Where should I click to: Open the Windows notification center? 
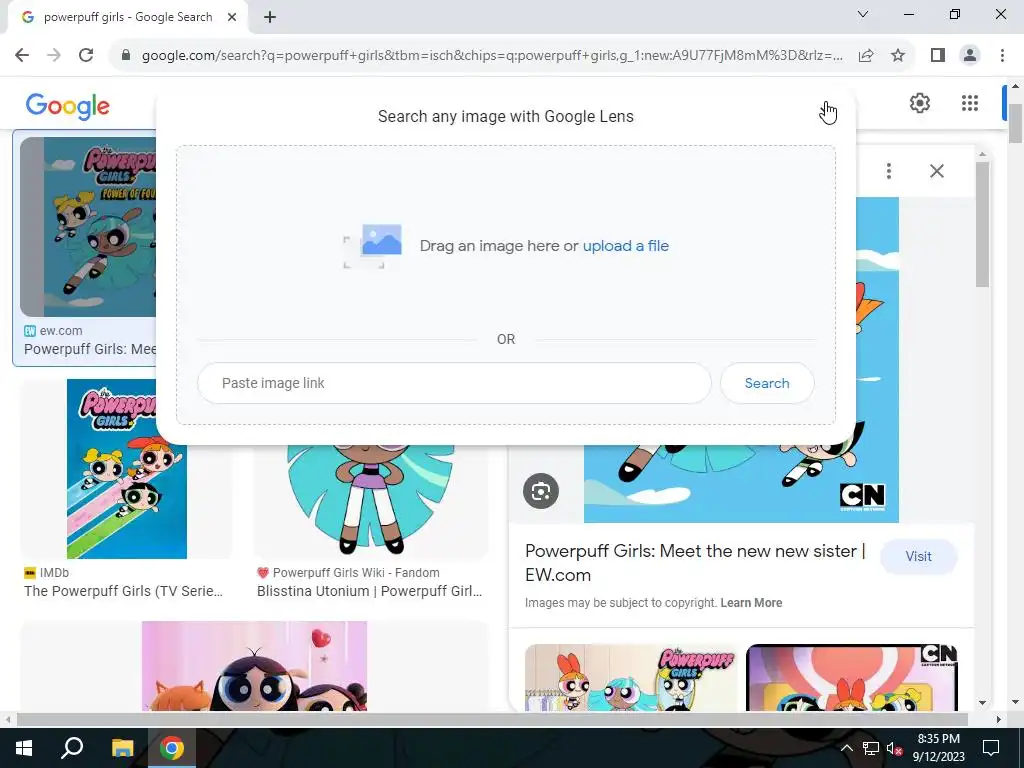click(x=991, y=748)
